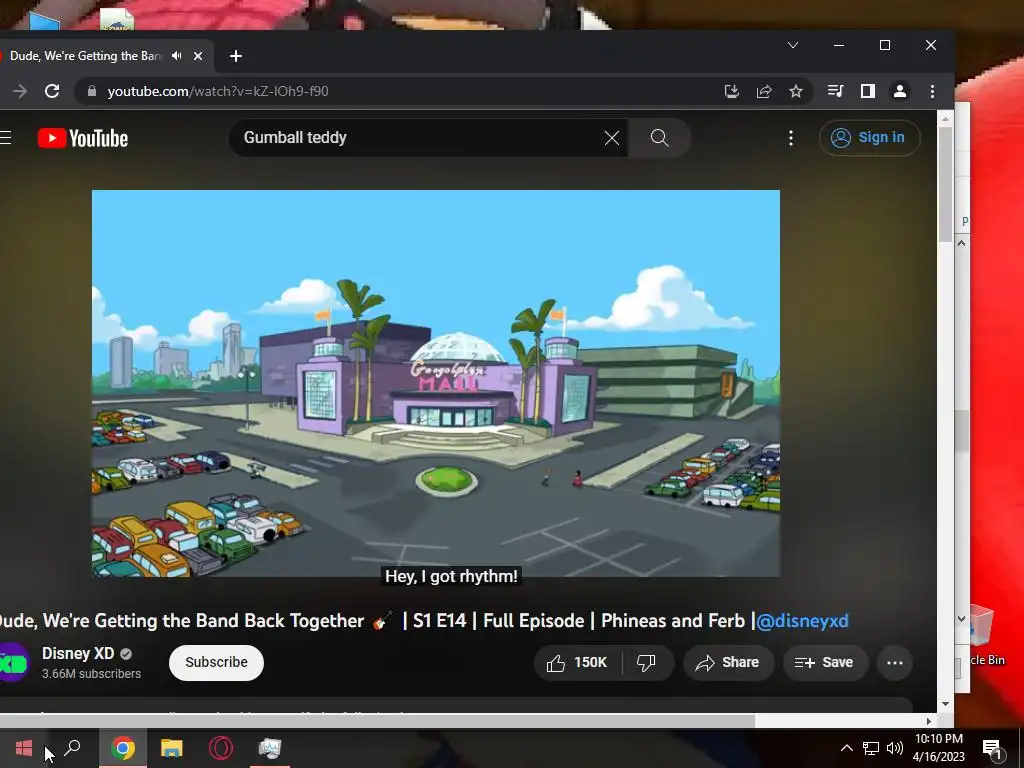
Task: Save the video to a playlist
Action: (824, 663)
